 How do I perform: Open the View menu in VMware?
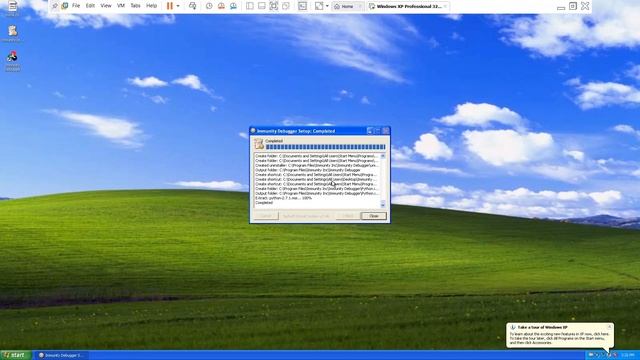[x=106, y=6]
